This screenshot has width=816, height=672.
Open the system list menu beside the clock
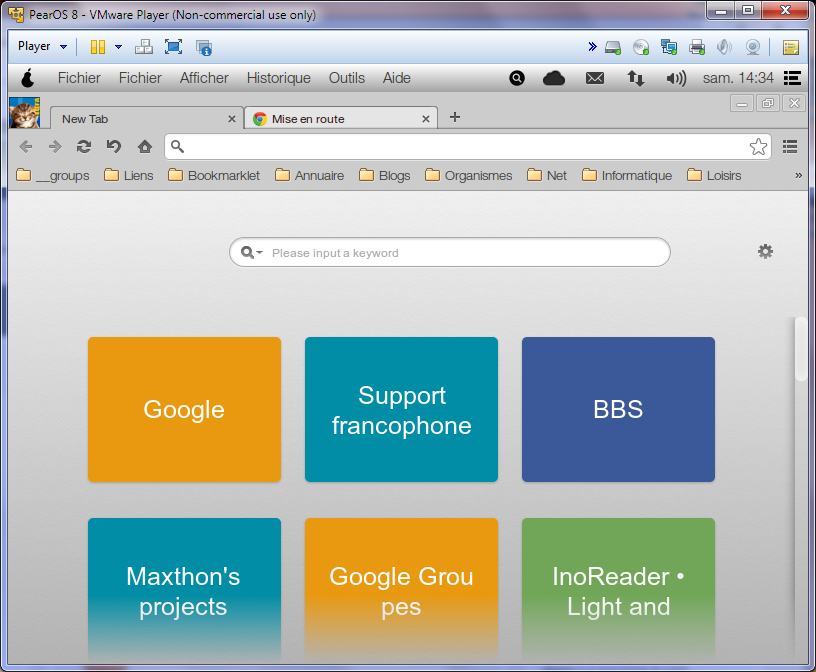coord(792,78)
